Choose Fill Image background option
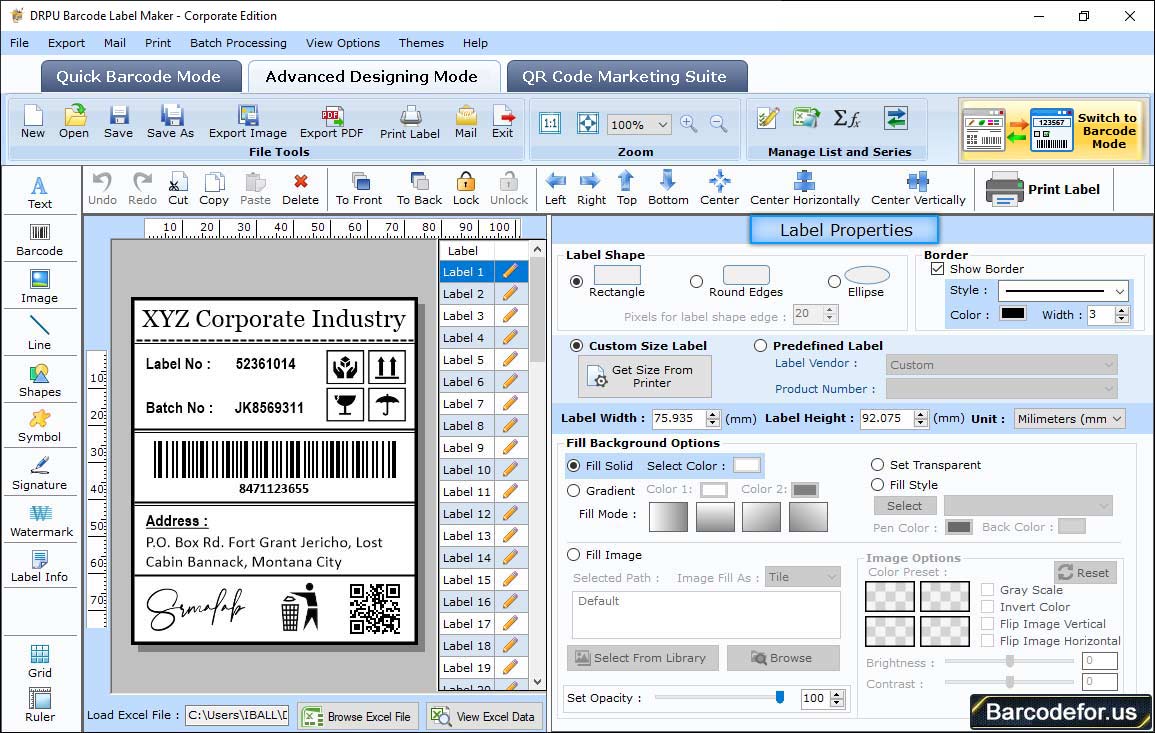This screenshot has height=733, width=1155. 574,555
